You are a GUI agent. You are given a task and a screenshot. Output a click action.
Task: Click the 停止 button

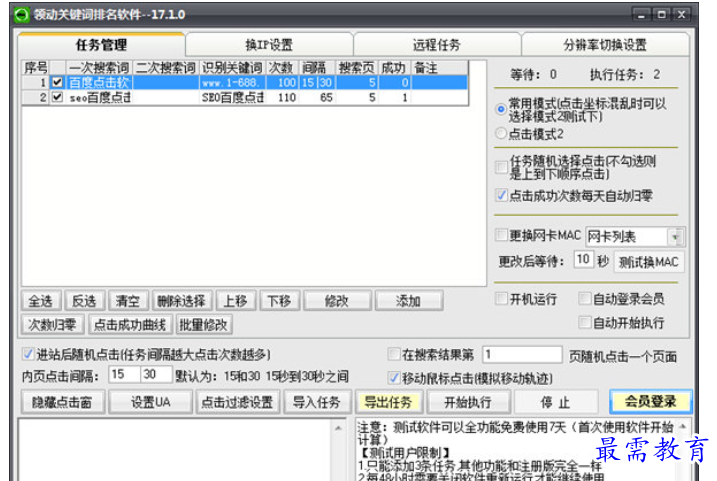[x=556, y=402]
